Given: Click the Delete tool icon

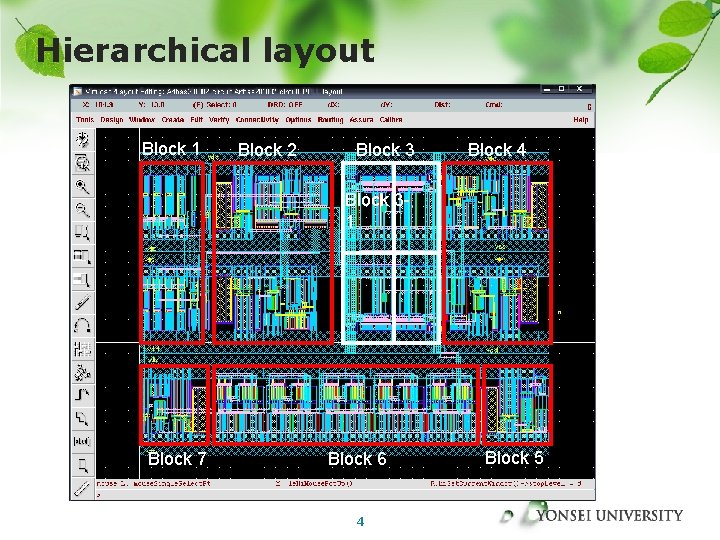Looking at the screenshot, I should [x=83, y=303].
